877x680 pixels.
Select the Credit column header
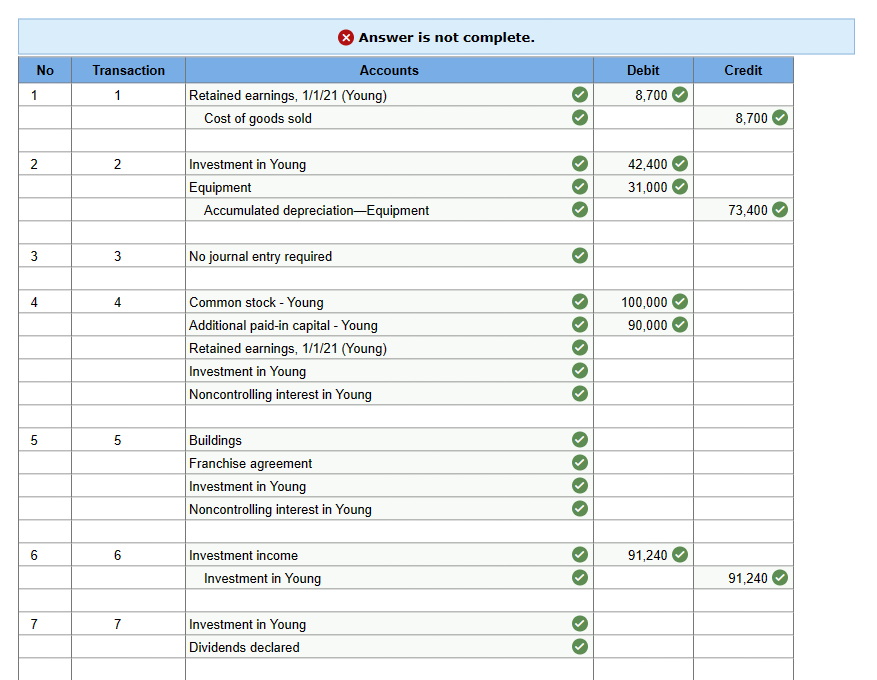coord(743,70)
